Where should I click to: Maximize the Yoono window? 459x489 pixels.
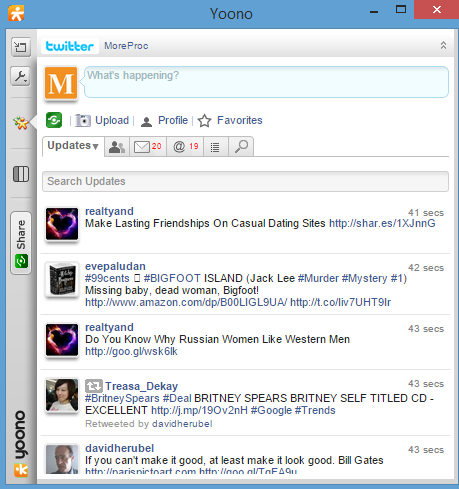click(x=401, y=9)
